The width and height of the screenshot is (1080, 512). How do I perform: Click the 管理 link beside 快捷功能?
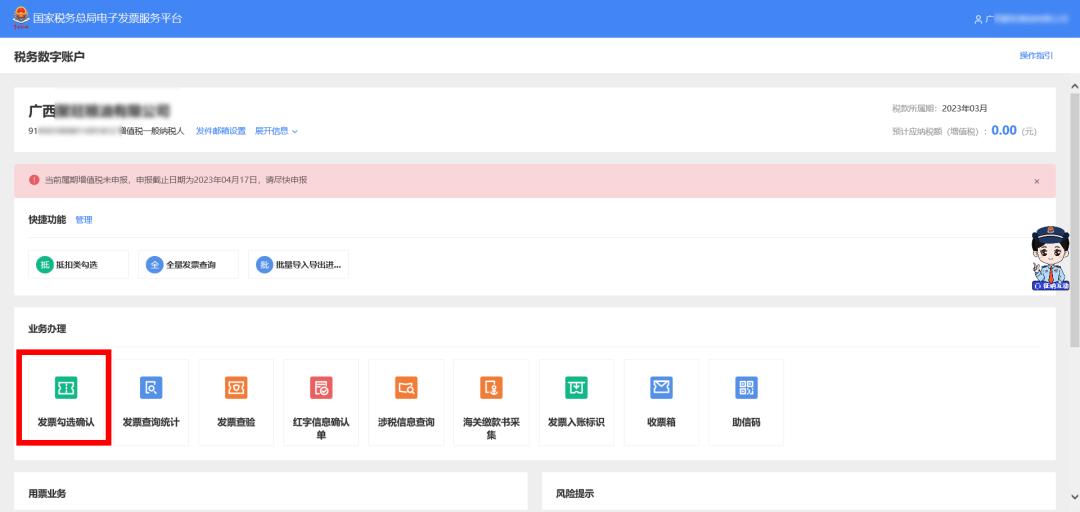[x=83, y=220]
